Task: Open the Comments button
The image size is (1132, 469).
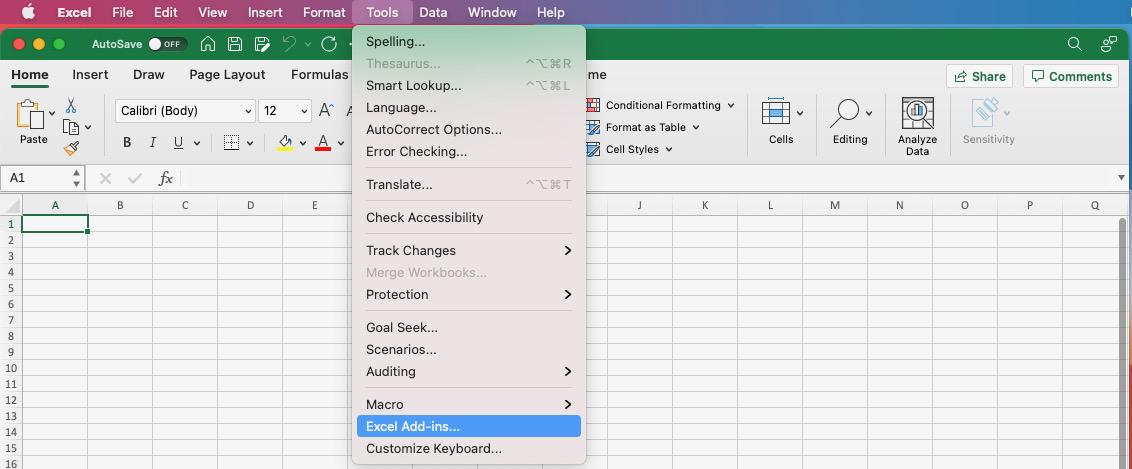Action: click(x=1071, y=76)
